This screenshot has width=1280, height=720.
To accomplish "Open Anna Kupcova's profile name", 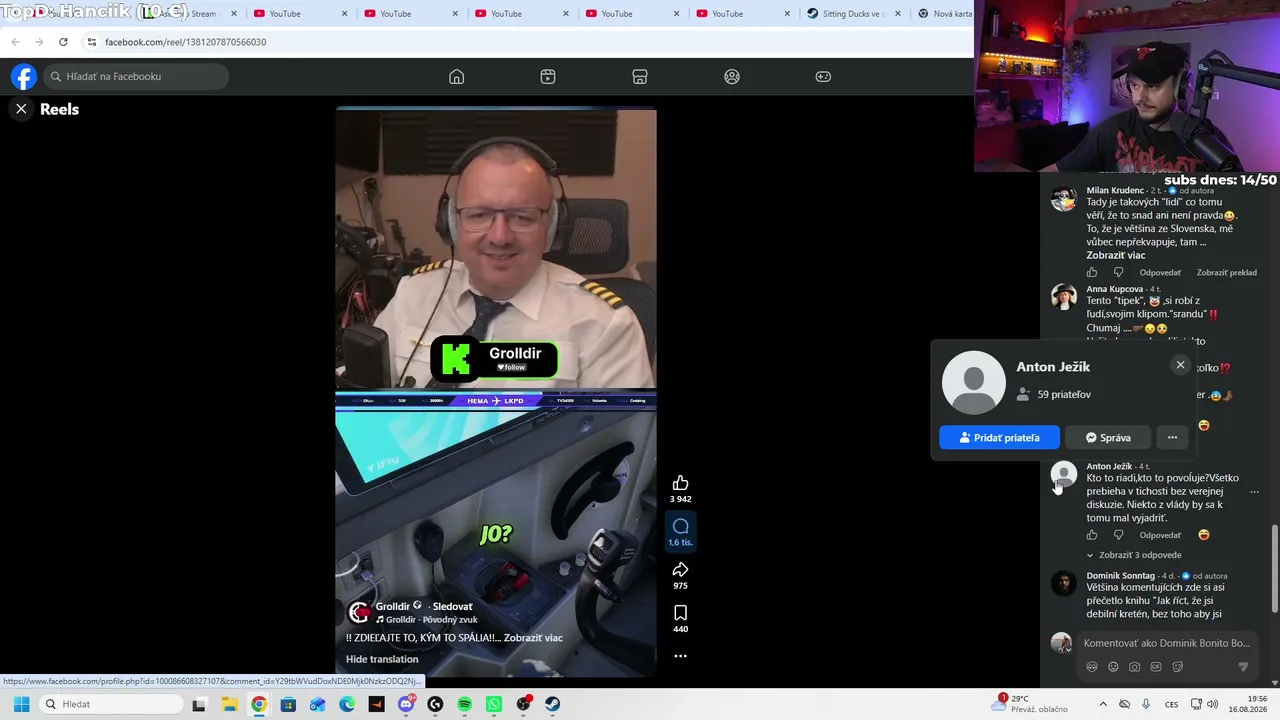I will point(1115,289).
